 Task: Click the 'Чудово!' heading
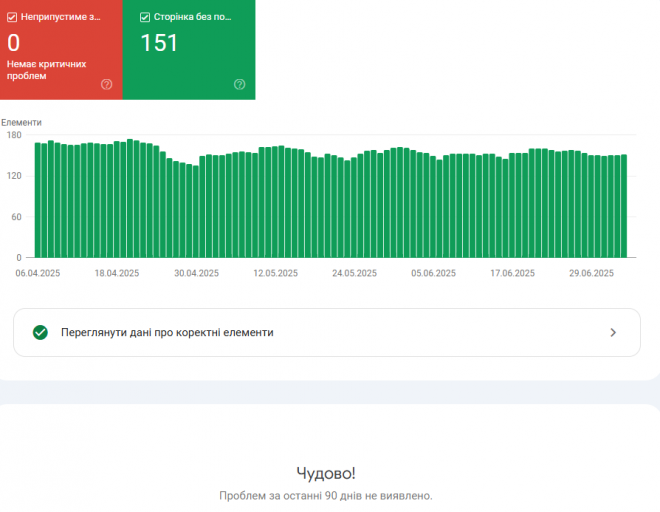(x=326, y=473)
